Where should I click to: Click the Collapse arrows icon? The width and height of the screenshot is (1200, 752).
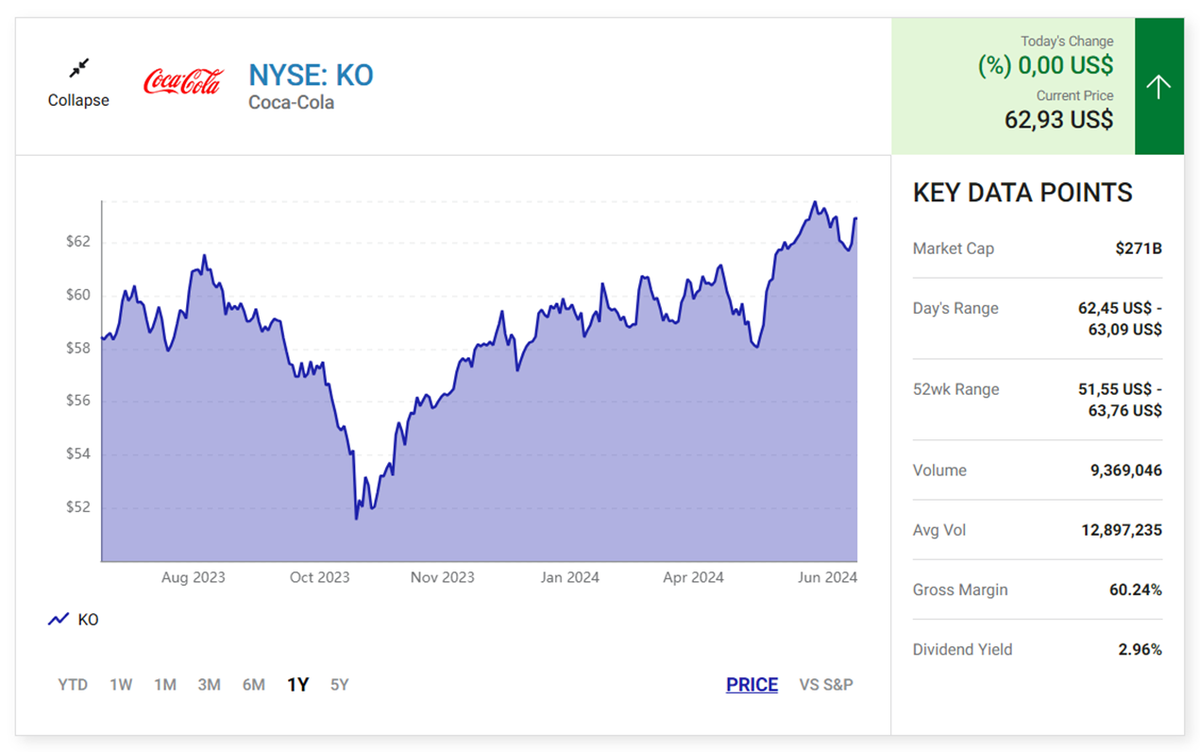(79, 68)
